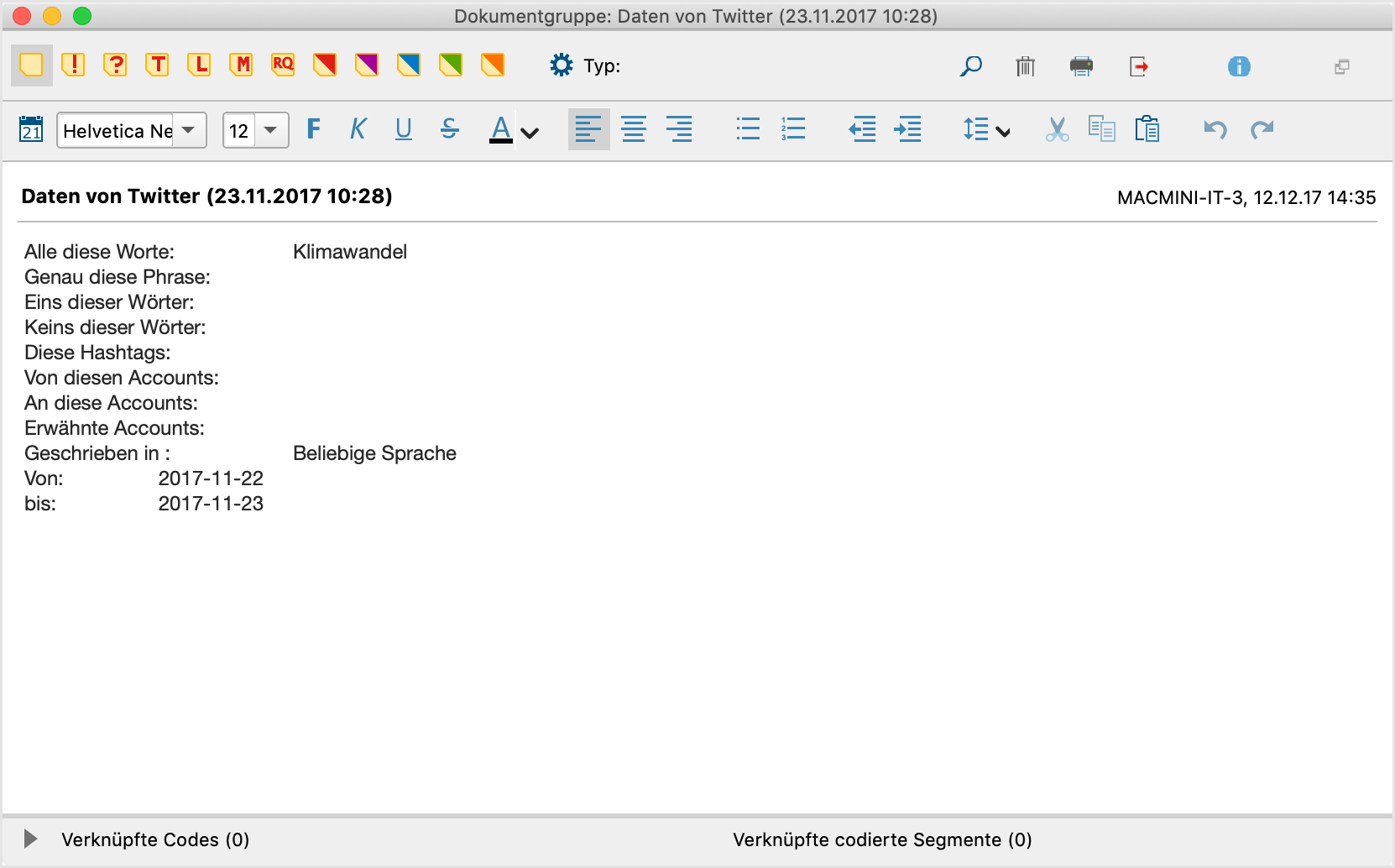This screenshot has height=868, width=1395.
Task: Open the blue info icon
Action: pyautogui.click(x=1239, y=66)
